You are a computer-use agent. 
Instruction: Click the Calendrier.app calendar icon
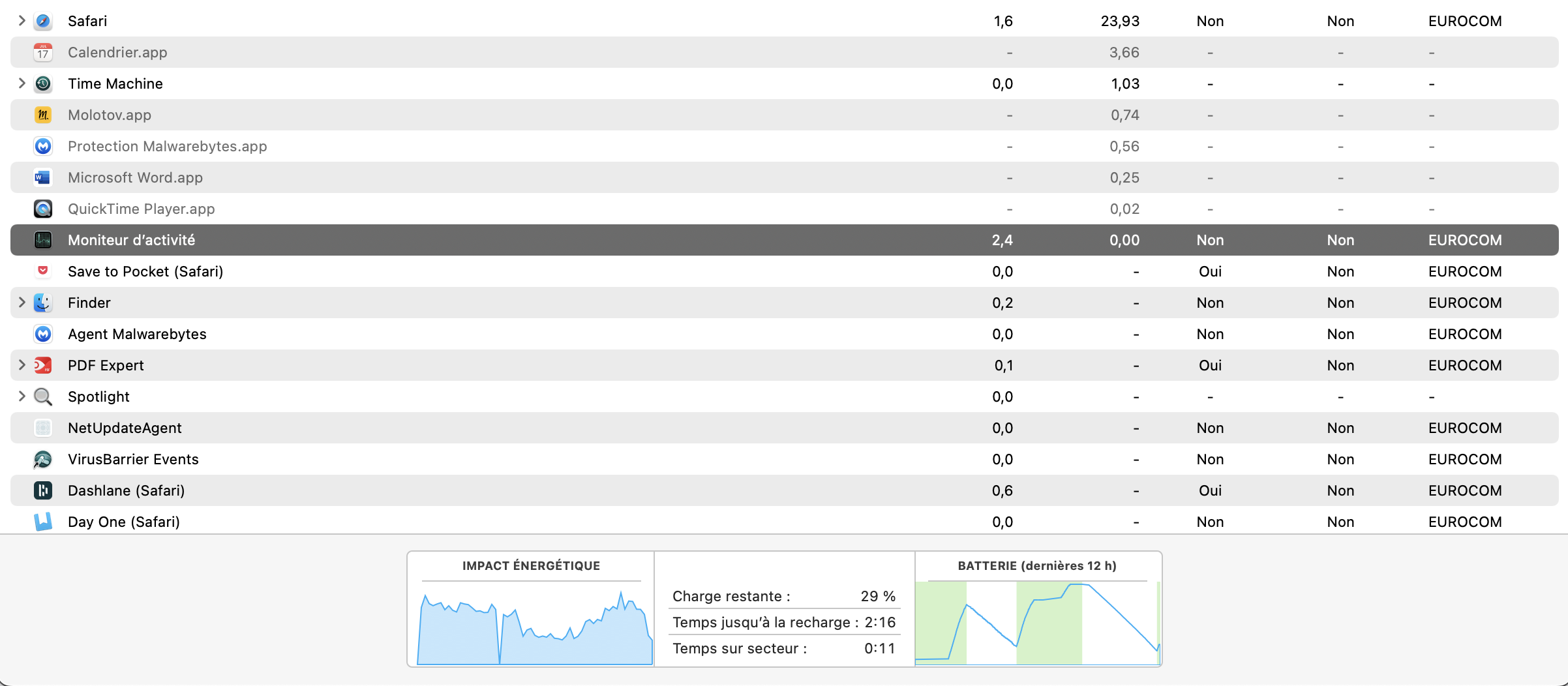43,52
